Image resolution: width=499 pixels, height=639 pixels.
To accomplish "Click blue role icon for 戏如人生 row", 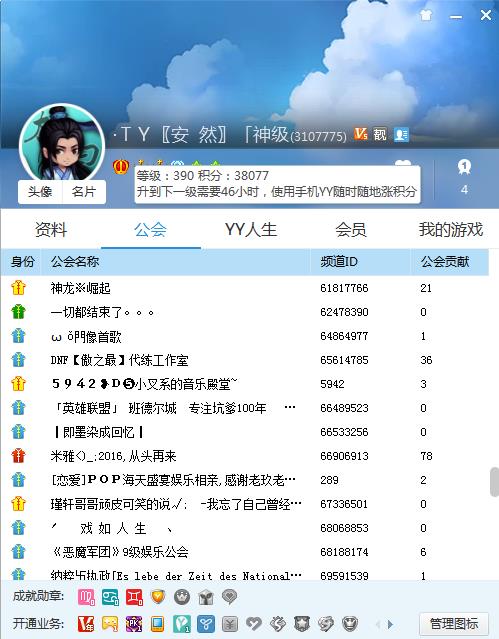I will 18,528.
